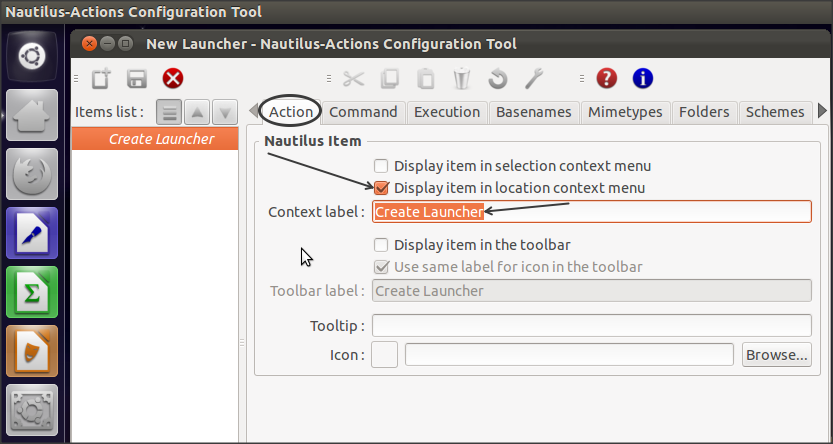Open help with red question mark icon

pos(606,79)
